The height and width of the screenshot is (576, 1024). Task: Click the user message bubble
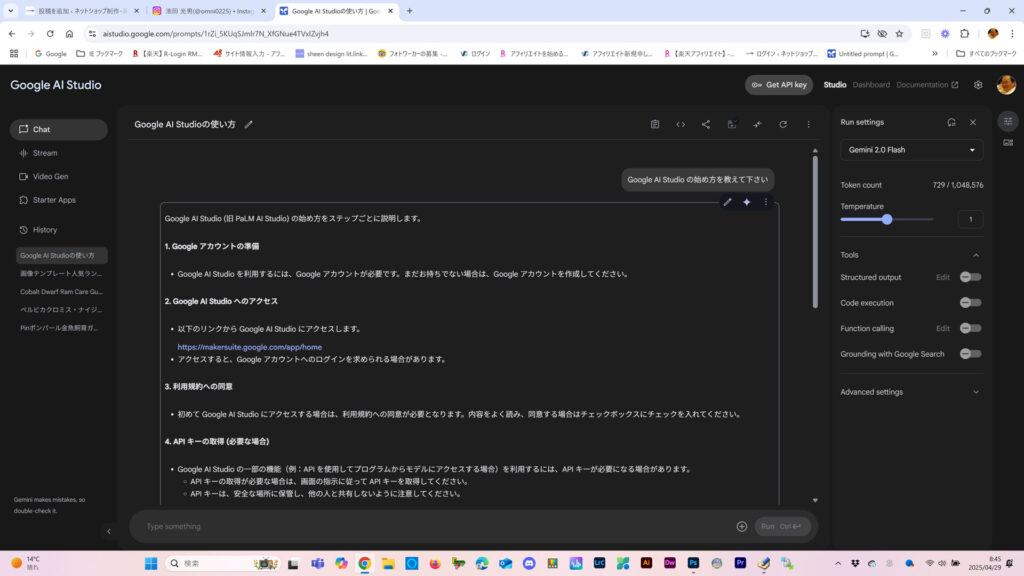click(697, 180)
